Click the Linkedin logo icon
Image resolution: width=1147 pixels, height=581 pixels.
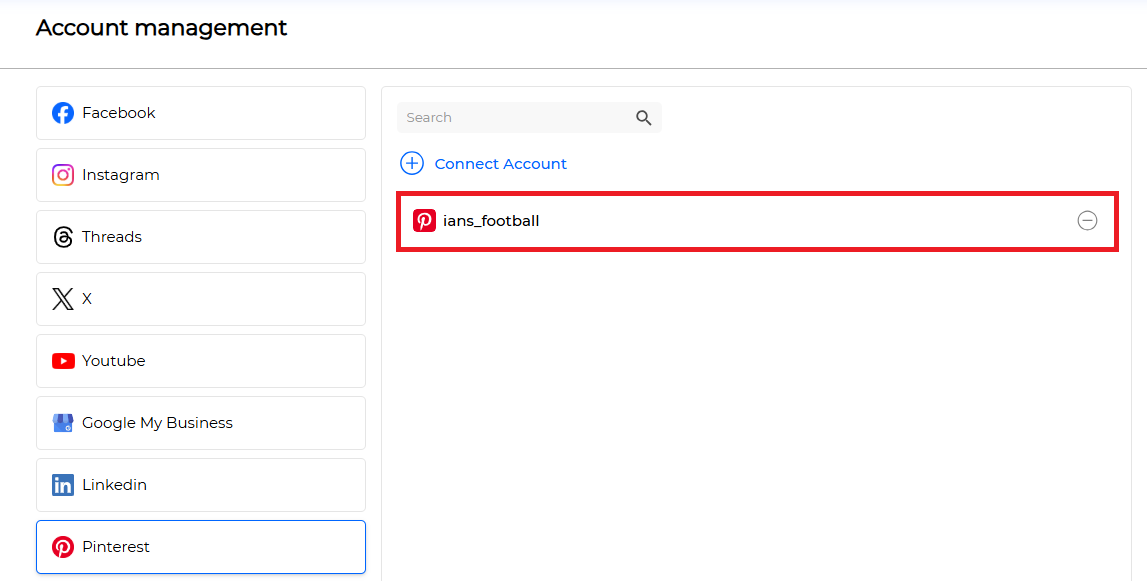[x=63, y=485]
